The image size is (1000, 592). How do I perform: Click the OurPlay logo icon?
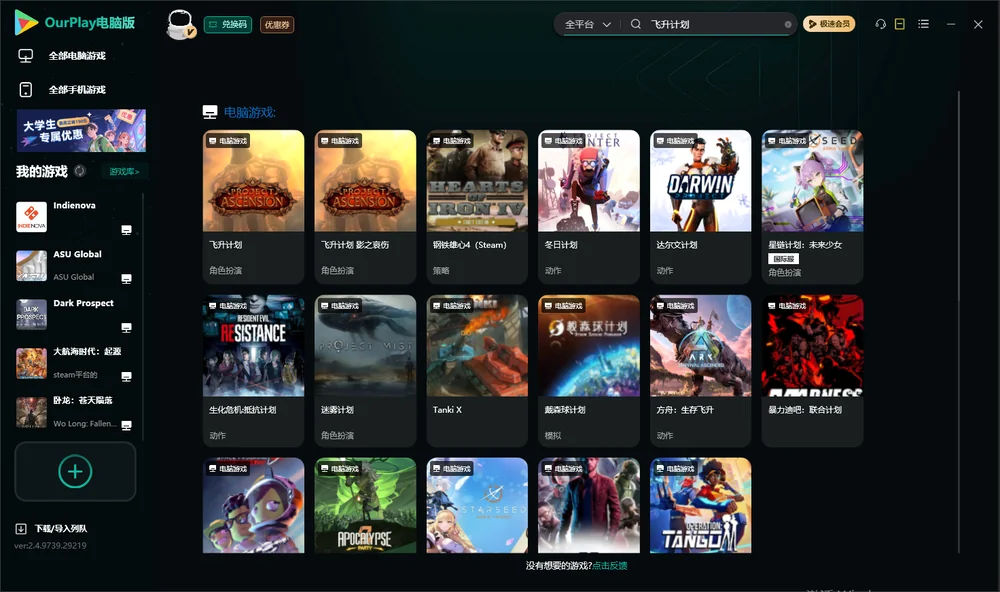point(26,22)
